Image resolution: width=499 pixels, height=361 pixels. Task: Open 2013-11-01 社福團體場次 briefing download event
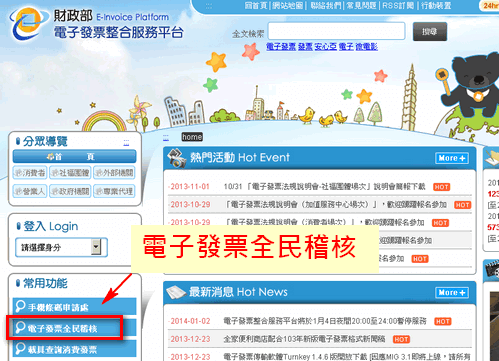[x=324, y=187]
